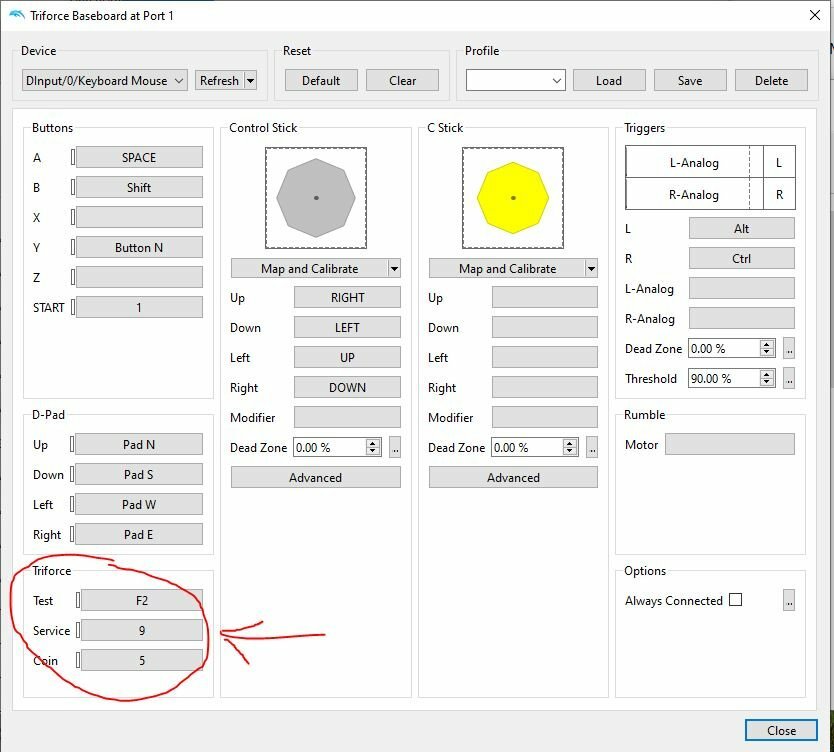This screenshot has height=752, width=834.
Task: Click the Control Stick gray octagon indicator
Action: (316, 198)
